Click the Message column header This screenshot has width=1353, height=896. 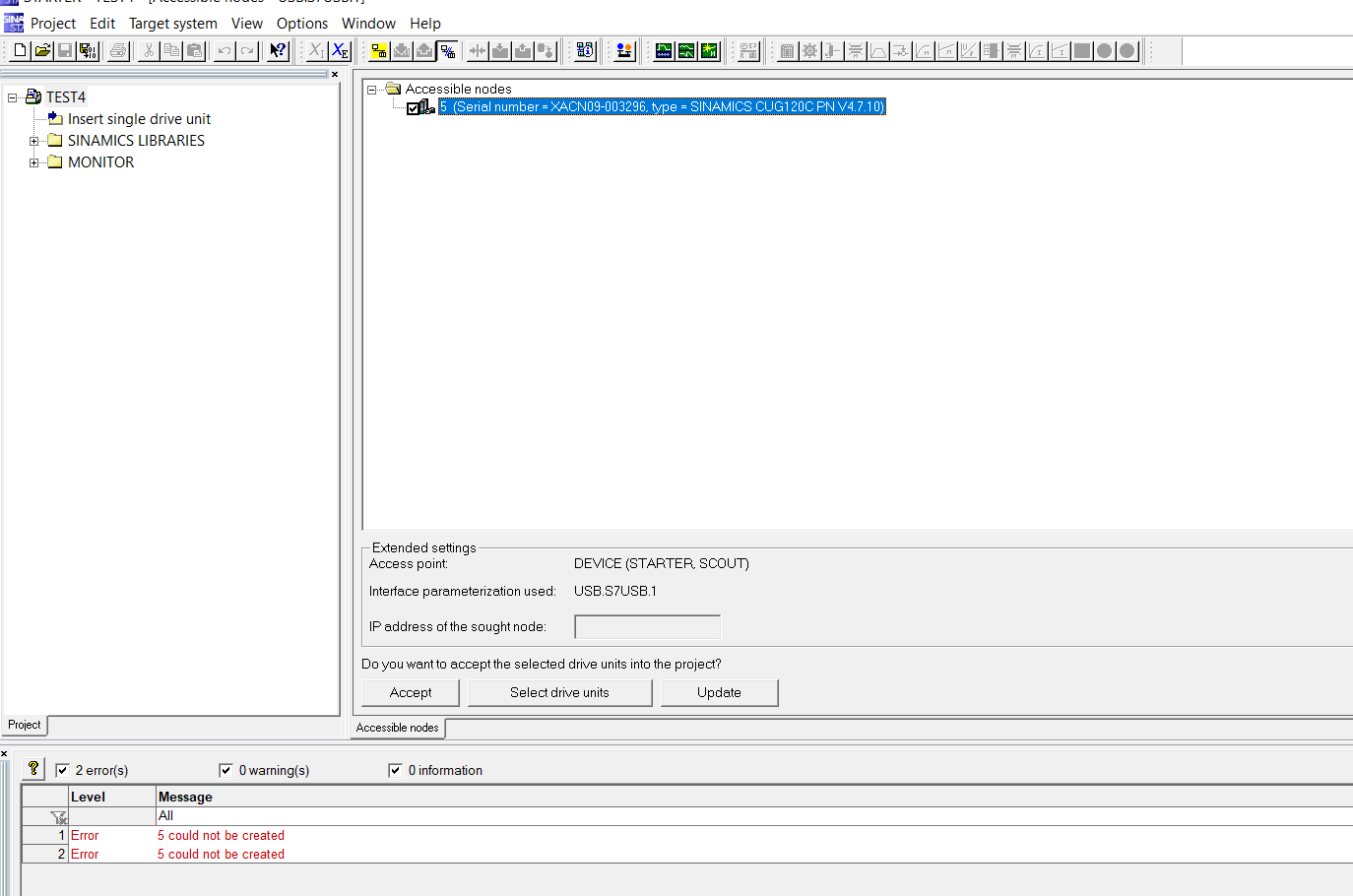point(754,797)
